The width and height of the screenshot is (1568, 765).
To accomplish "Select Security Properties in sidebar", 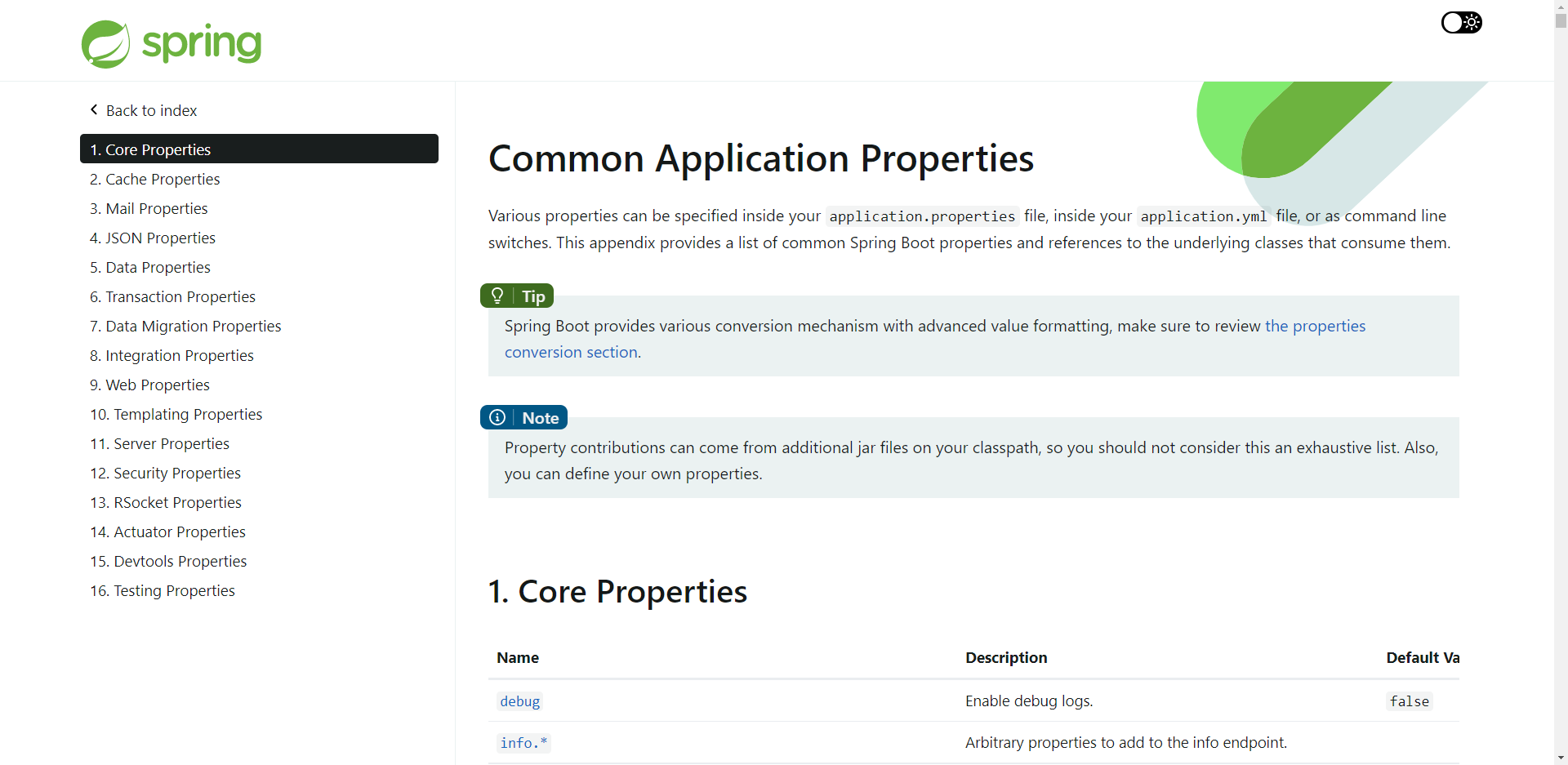I will [165, 473].
